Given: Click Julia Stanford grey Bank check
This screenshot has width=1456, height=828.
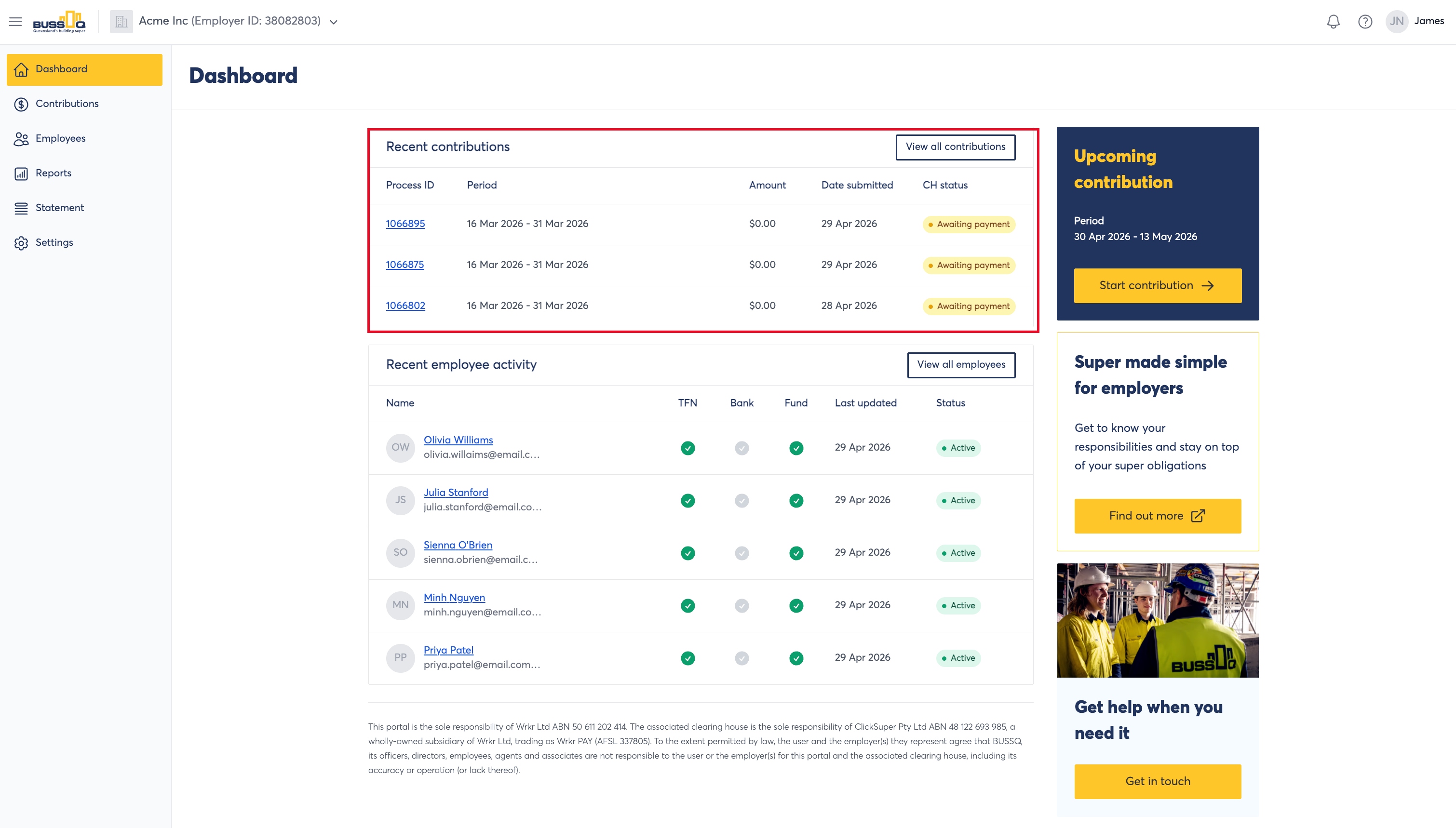Looking at the screenshot, I should click(x=741, y=501).
